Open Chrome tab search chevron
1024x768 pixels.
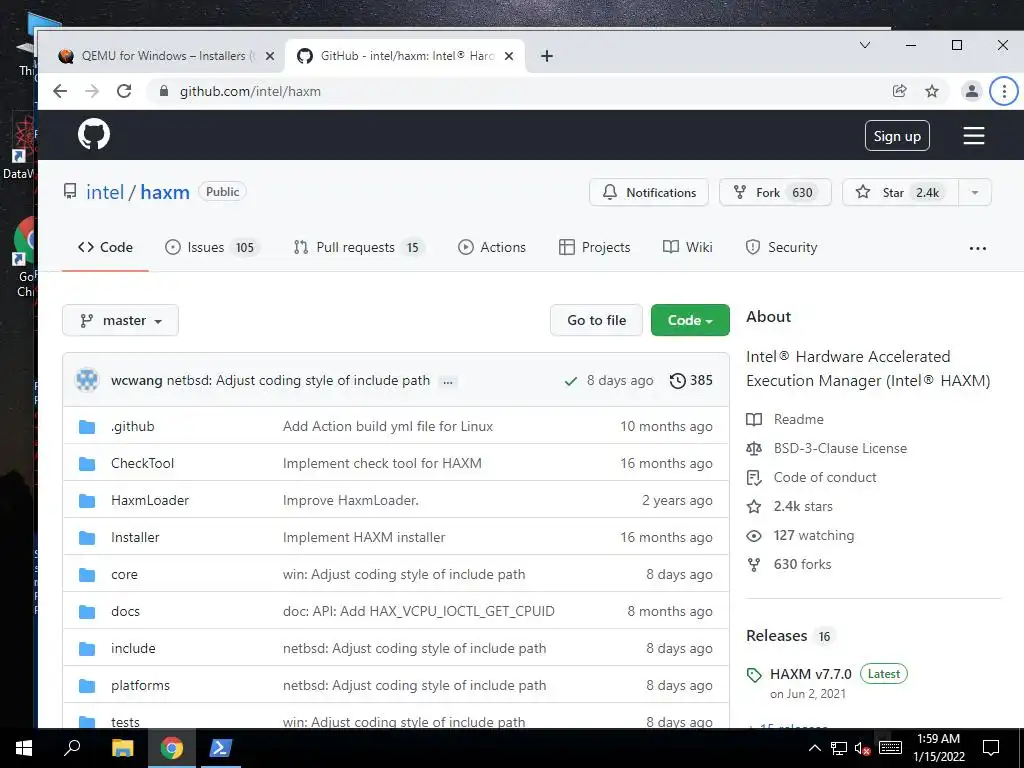(865, 45)
